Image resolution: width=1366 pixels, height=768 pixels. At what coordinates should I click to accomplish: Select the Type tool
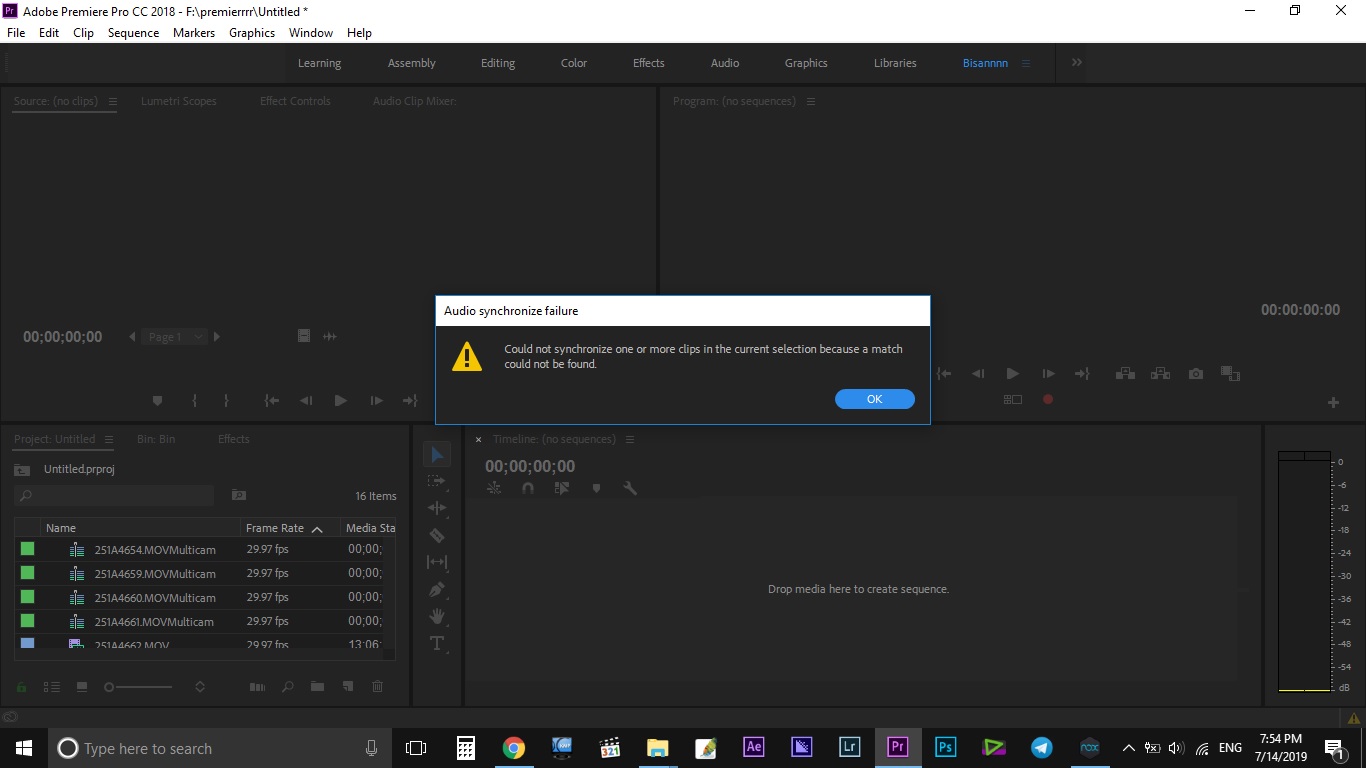coord(437,643)
